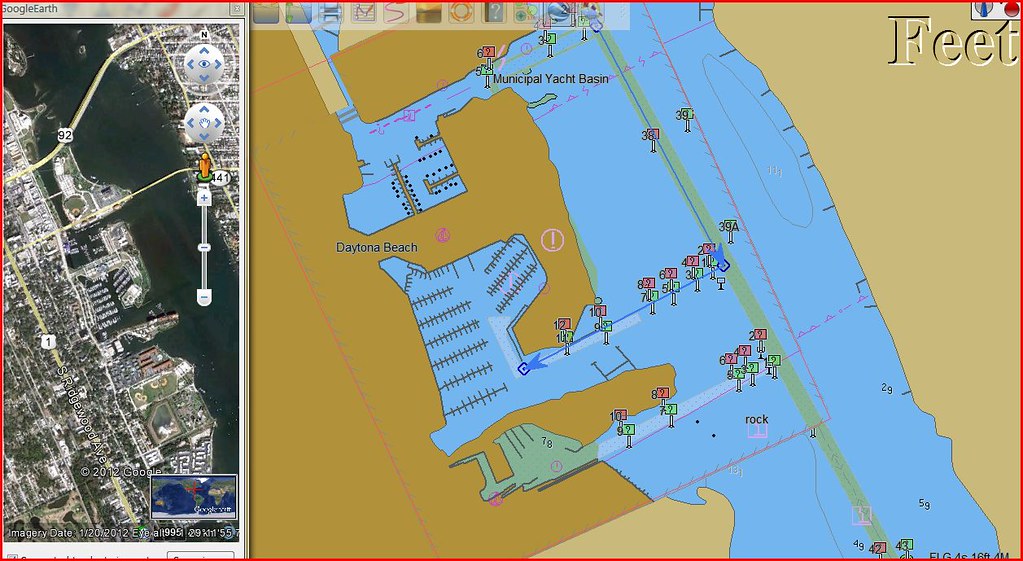Toggle the checkbox below the satellite view

pyautogui.click(x=12, y=556)
